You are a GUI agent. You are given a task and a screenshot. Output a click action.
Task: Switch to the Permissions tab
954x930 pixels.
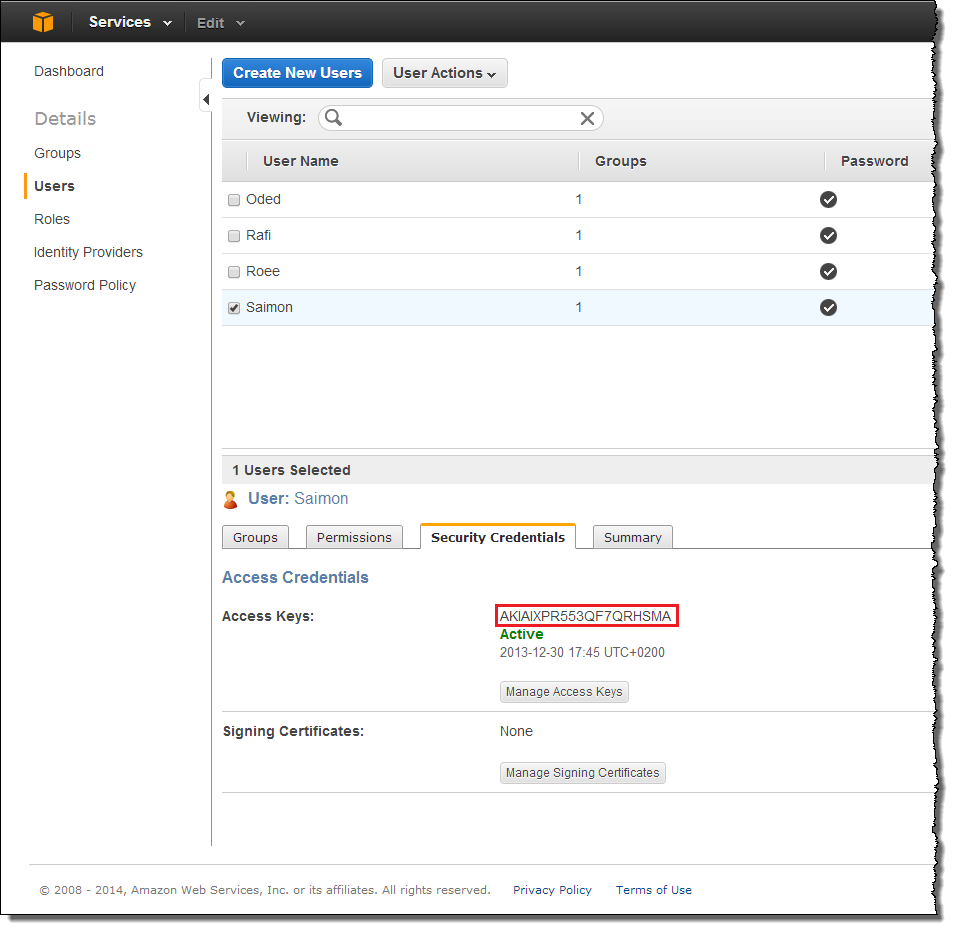pyautogui.click(x=354, y=537)
